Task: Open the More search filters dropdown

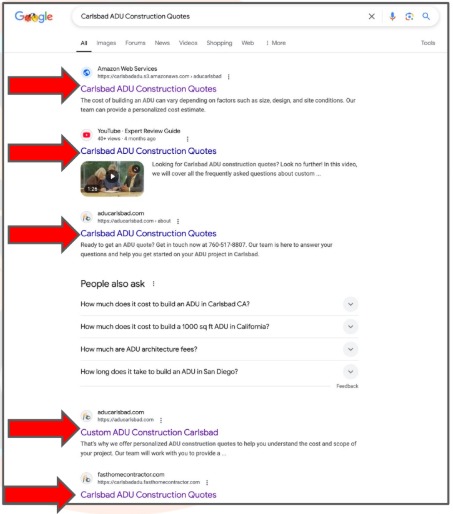Action: 276,43
